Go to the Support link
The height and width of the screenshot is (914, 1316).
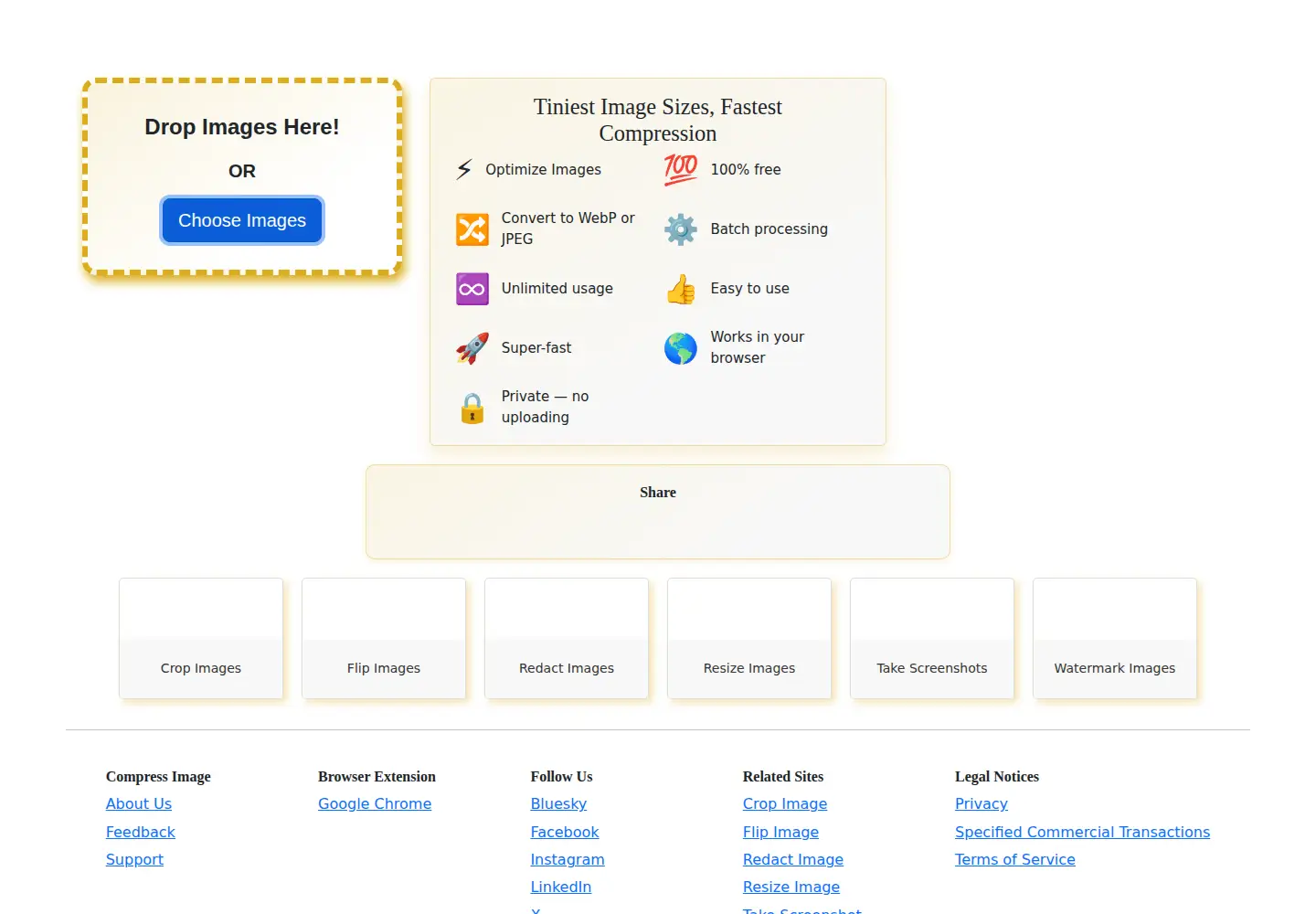(134, 859)
